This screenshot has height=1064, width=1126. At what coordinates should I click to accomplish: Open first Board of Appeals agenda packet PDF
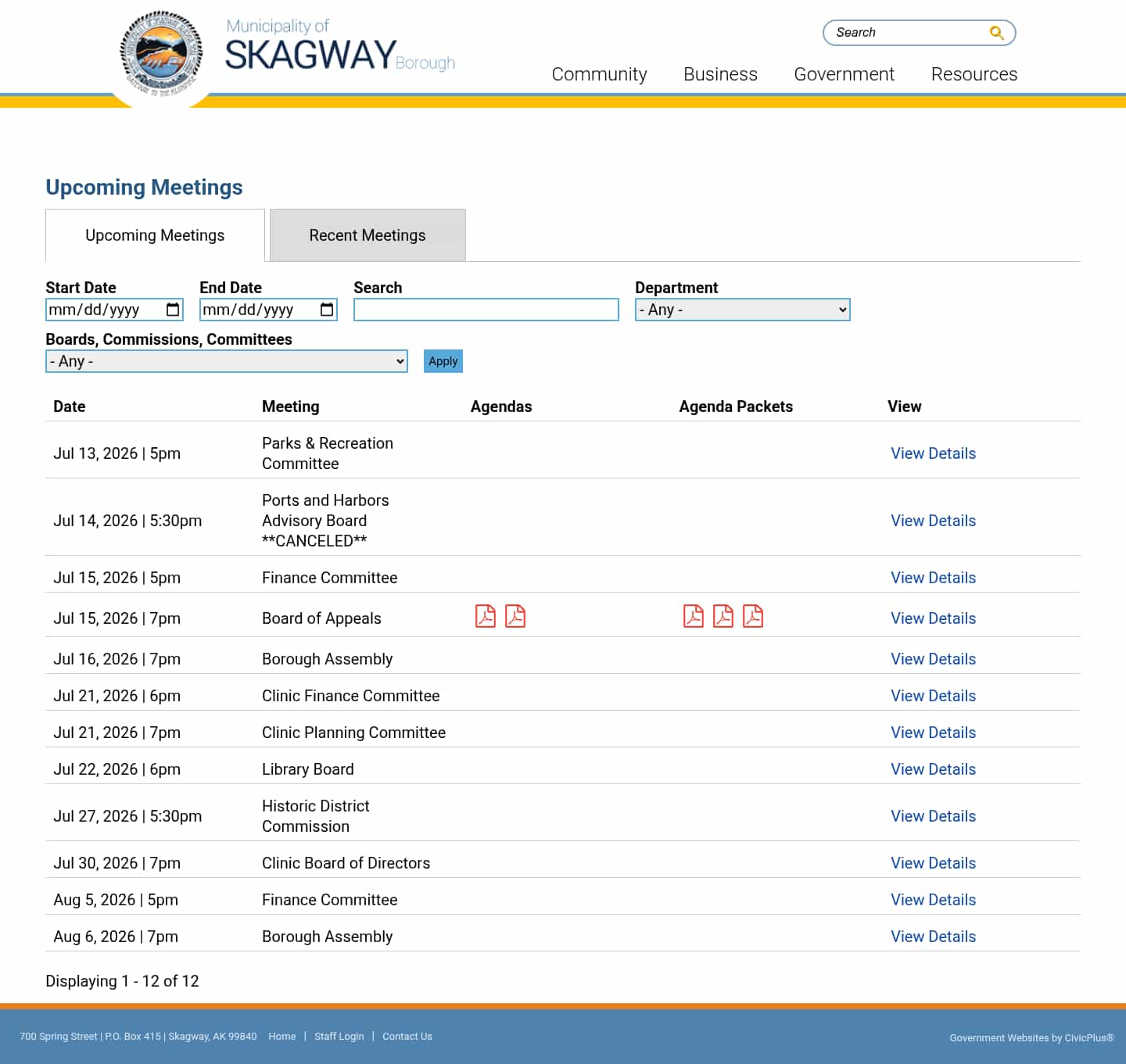pyautogui.click(x=694, y=616)
